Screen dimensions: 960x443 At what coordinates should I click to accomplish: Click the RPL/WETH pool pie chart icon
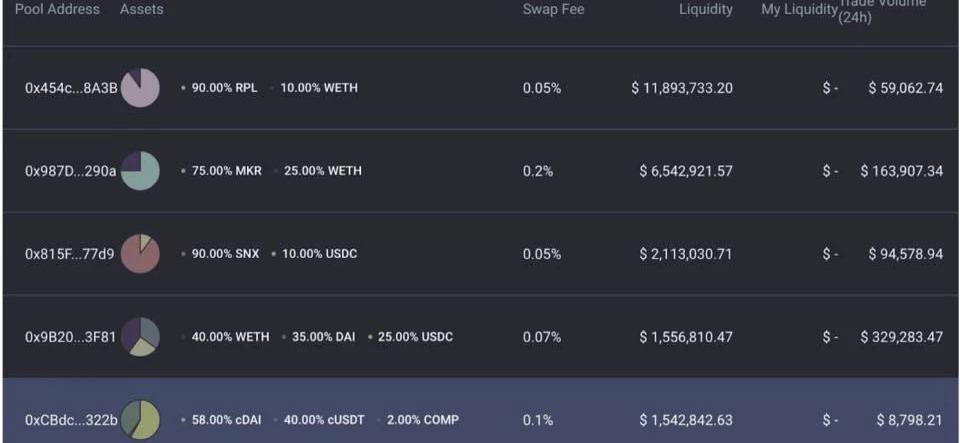140,88
